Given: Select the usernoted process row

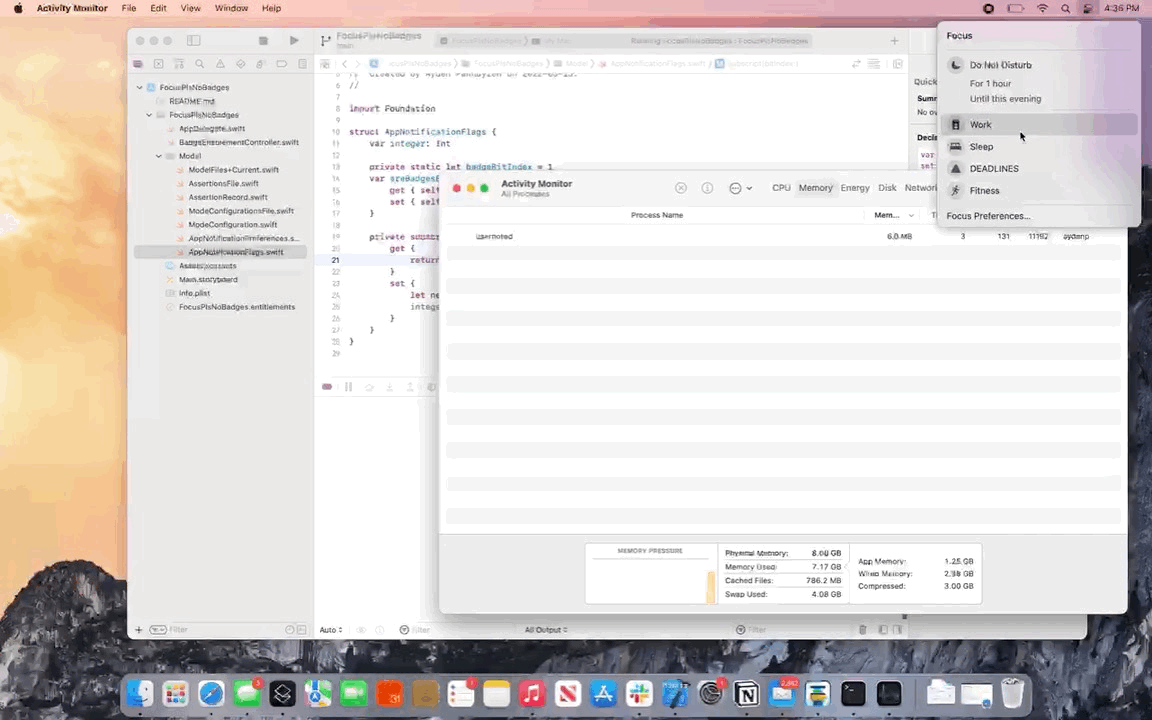Looking at the screenshot, I should (x=783, y=237).
